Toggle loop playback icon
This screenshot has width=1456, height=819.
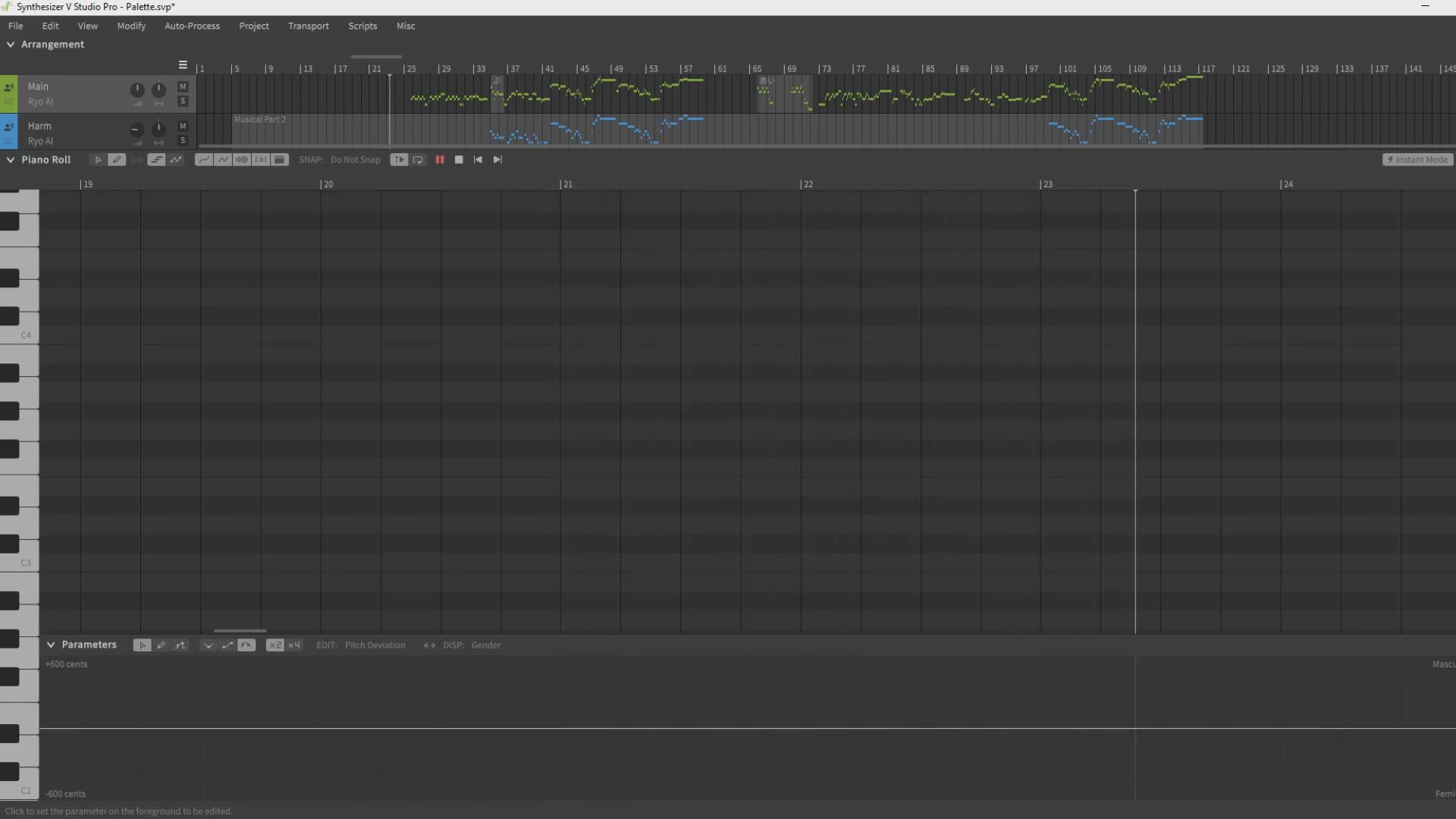(x=419, y=160)
